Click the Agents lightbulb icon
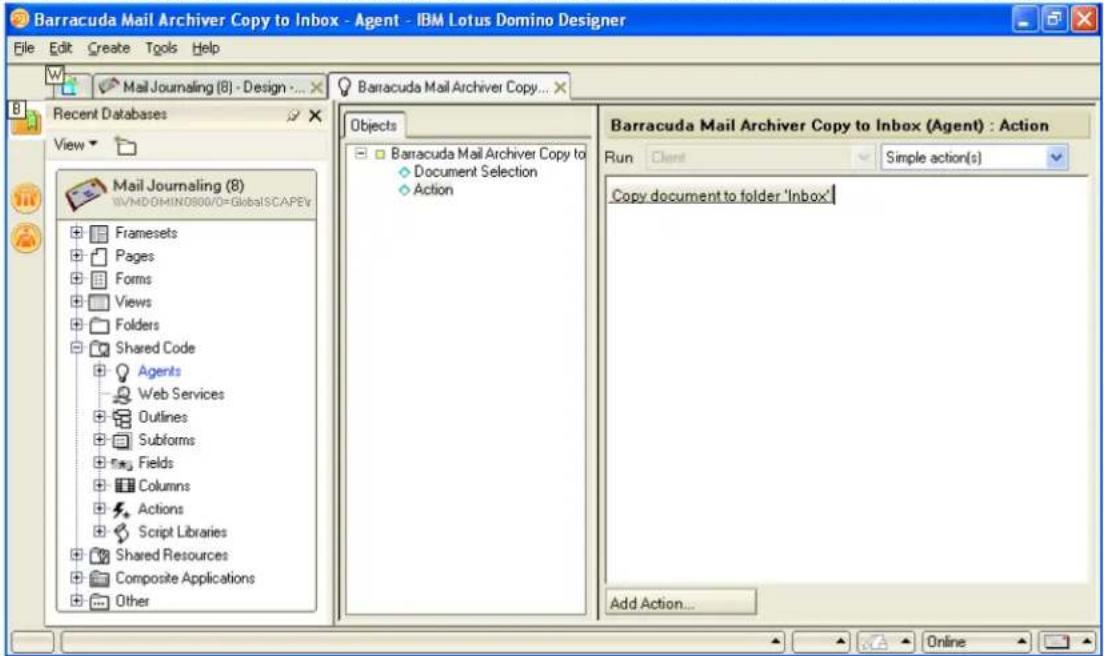 coord(123,372)
